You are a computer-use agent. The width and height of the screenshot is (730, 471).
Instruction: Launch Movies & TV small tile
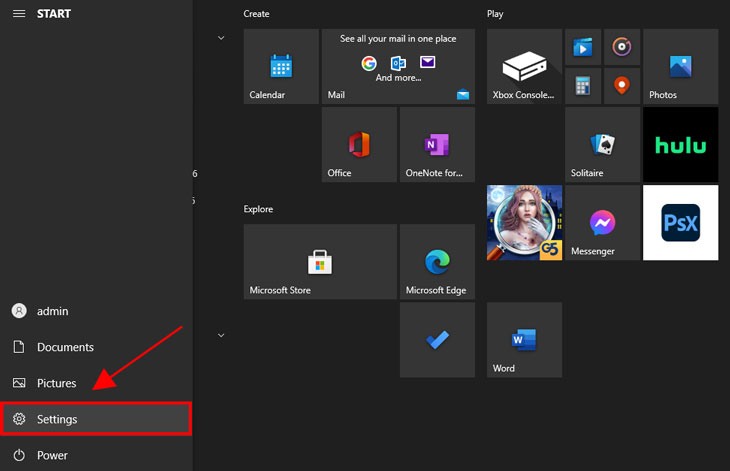[583, 47]
